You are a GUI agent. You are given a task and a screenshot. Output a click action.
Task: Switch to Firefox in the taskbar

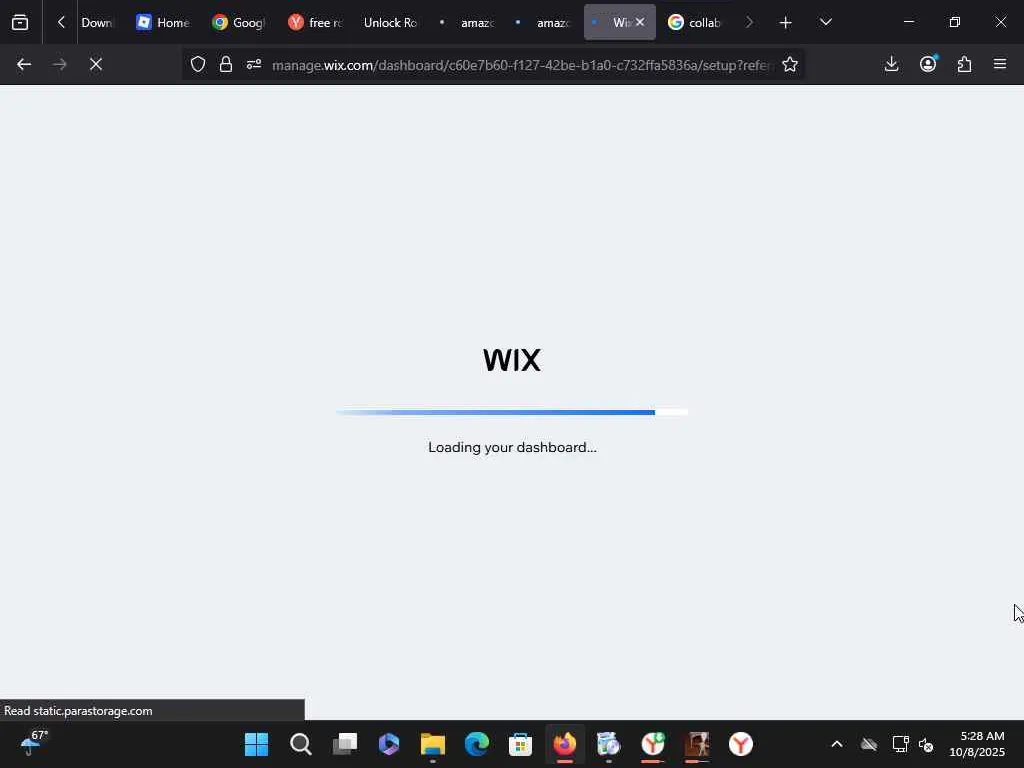[x=565, y=744]
